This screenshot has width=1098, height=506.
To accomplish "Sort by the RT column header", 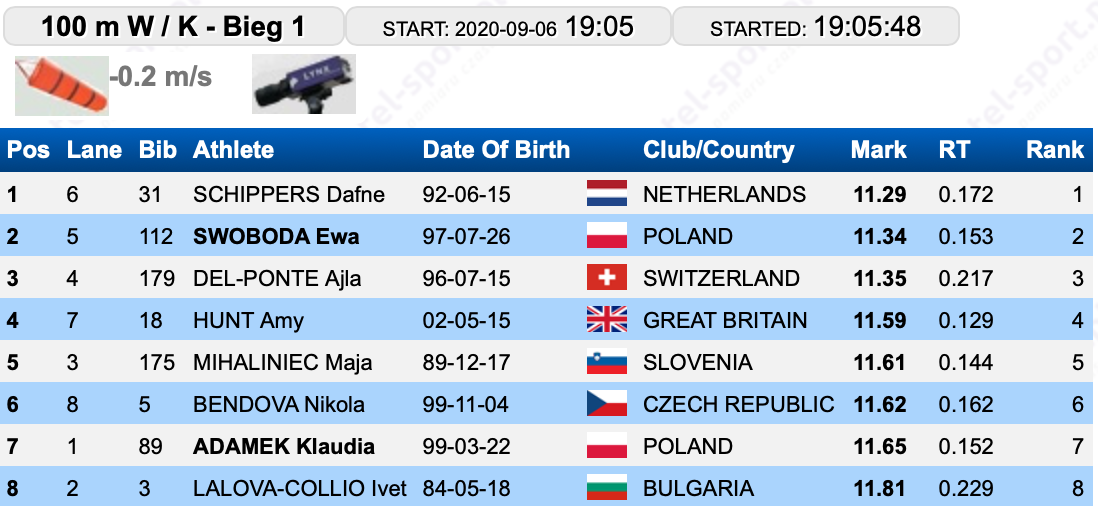I will pyautogui.click(x=954, y=150).
